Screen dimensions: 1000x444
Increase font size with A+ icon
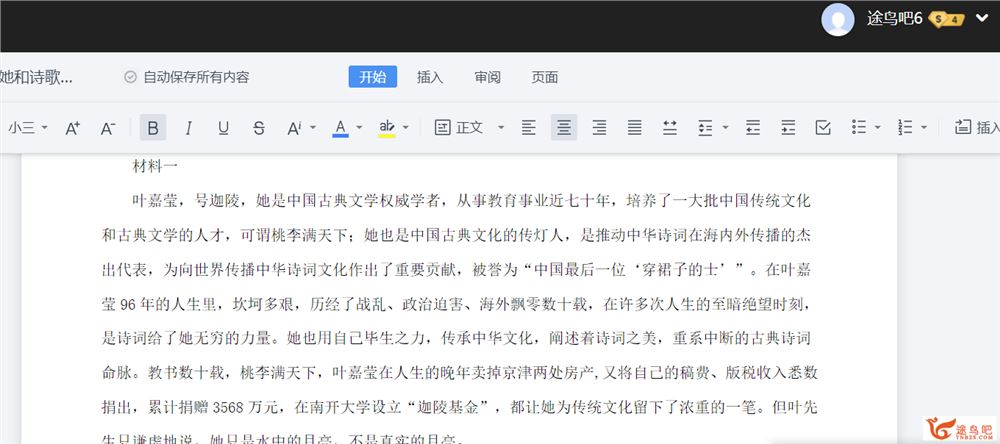click(x=72, y=128)
